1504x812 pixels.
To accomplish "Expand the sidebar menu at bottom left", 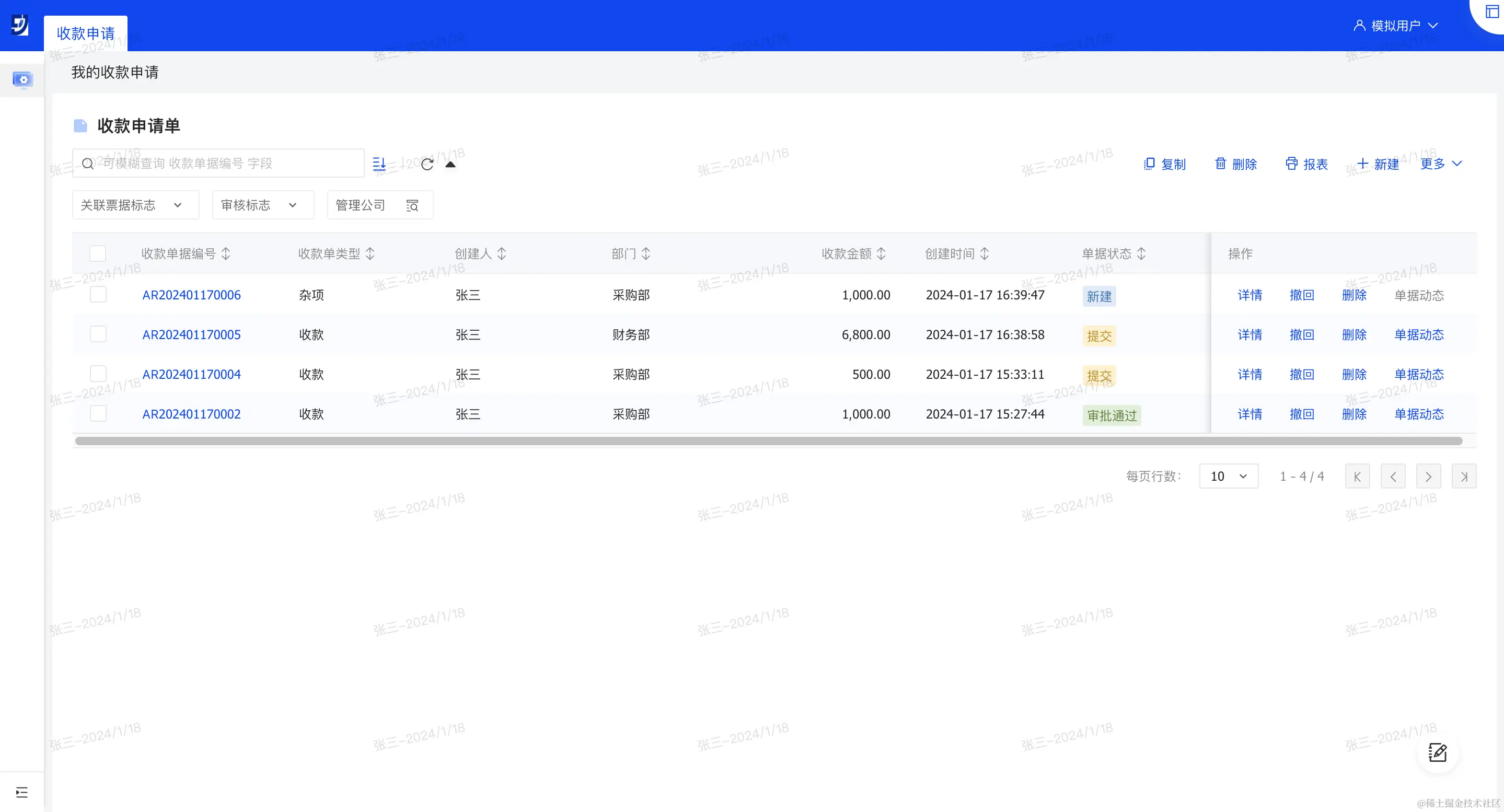I will (x=21, y=792).
